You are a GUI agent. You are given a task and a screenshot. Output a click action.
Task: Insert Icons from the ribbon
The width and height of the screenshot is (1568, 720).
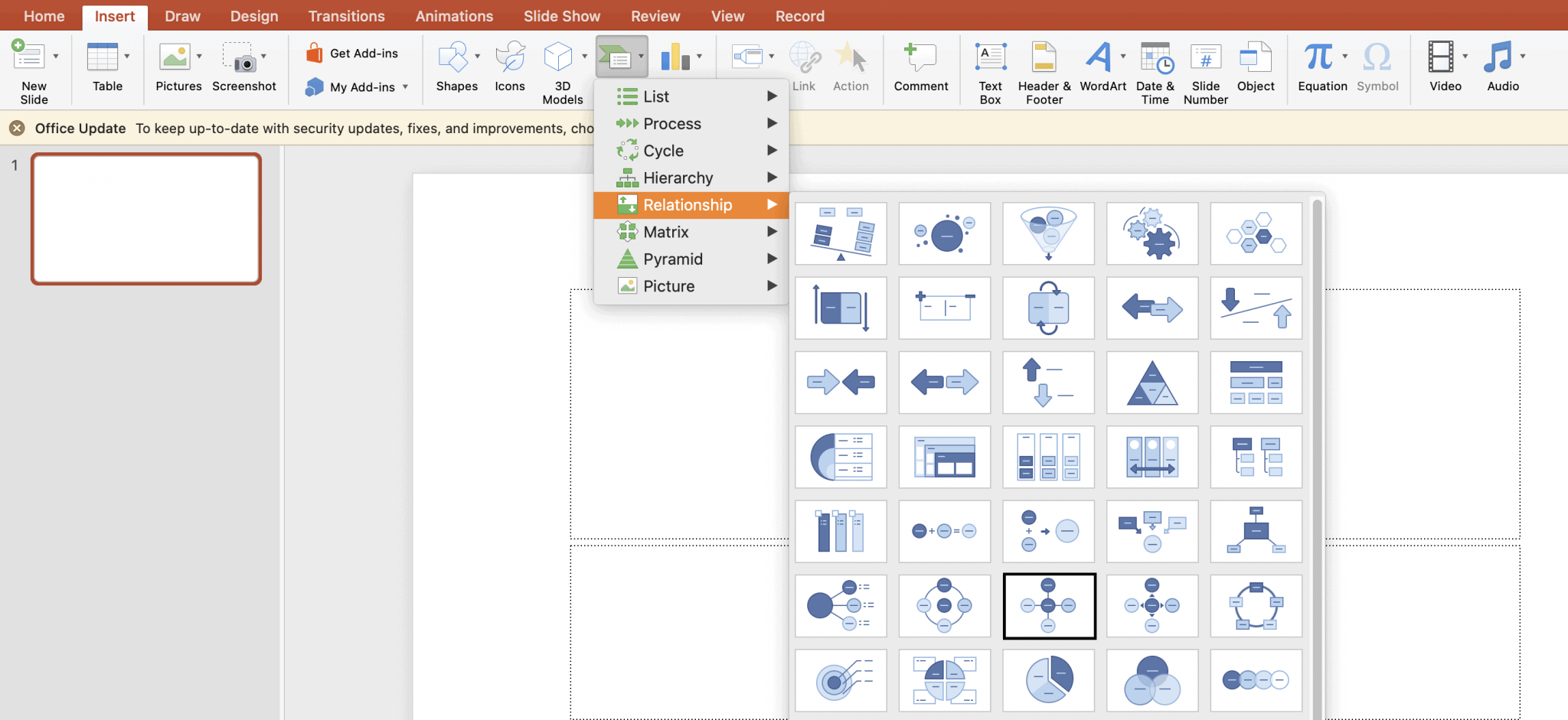[x=509, y=67]
